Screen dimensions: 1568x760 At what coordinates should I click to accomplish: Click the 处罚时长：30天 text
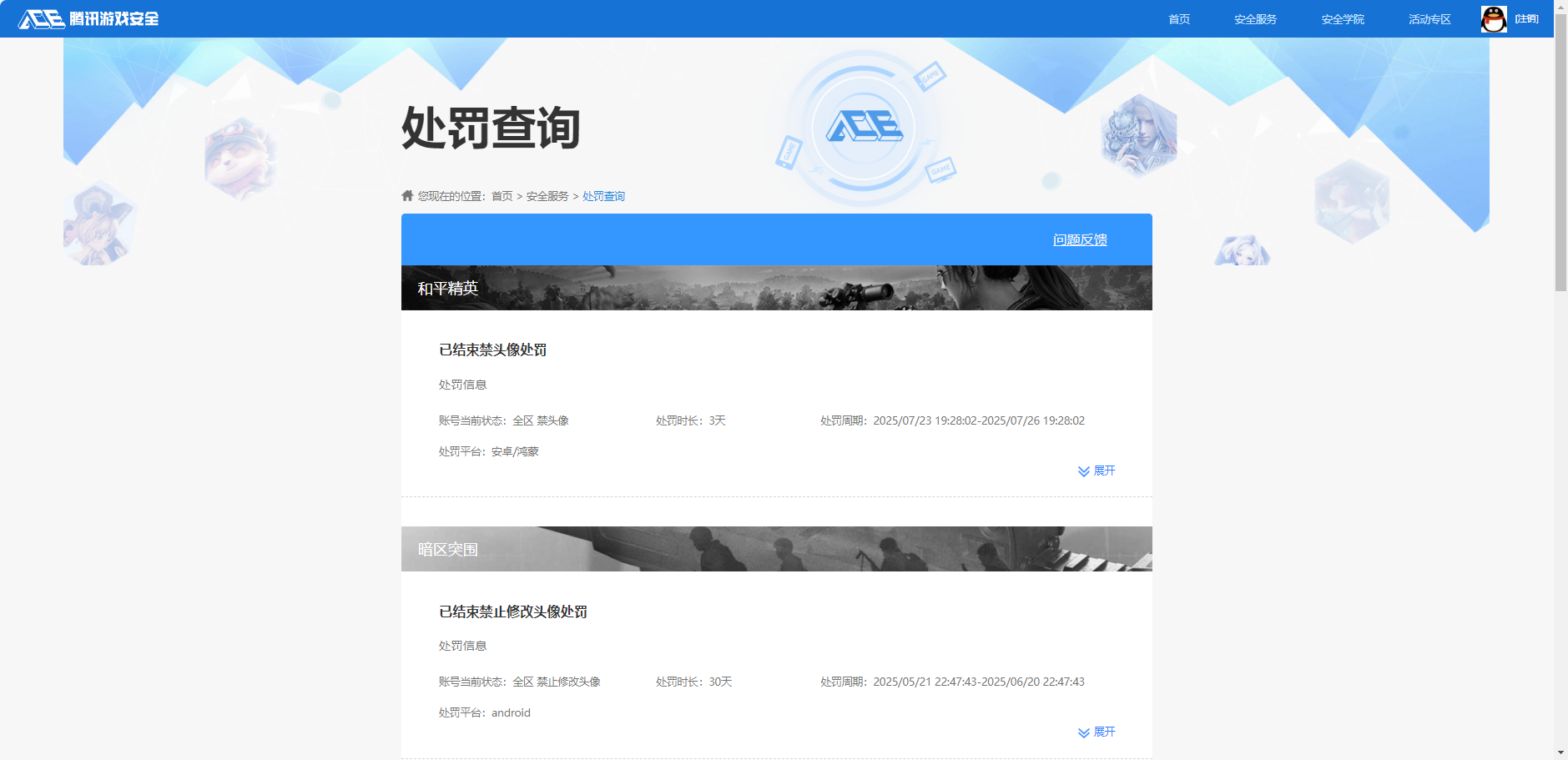coord(694,682)
